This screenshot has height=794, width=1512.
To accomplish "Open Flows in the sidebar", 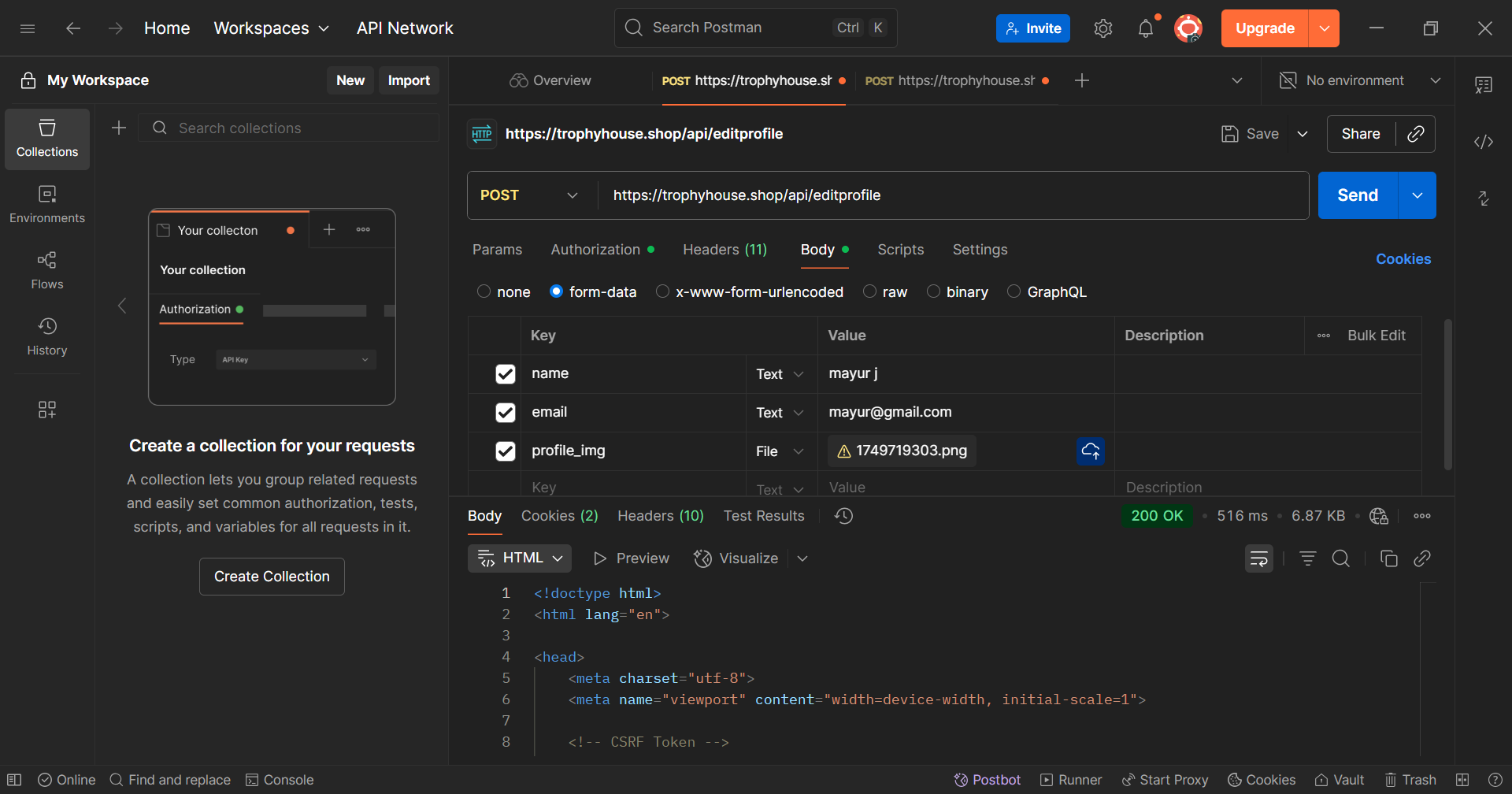I will [x=47, y=271].
